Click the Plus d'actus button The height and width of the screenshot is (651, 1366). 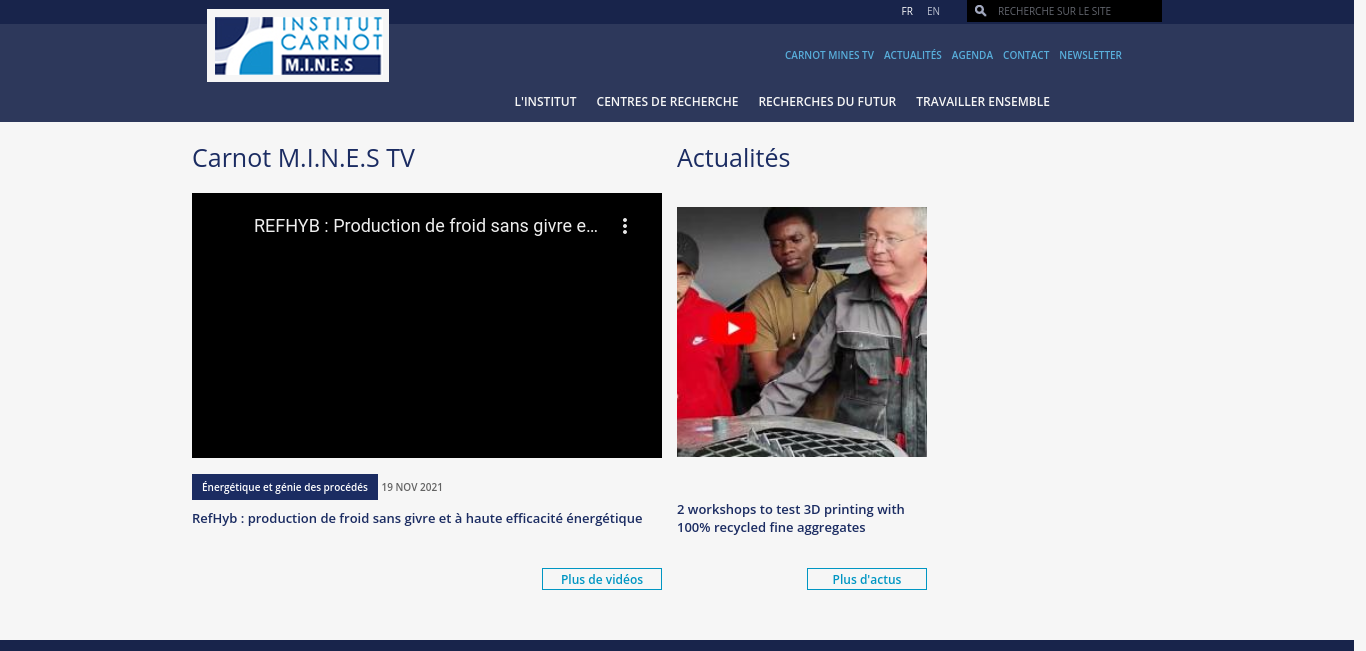pos(866,579)
